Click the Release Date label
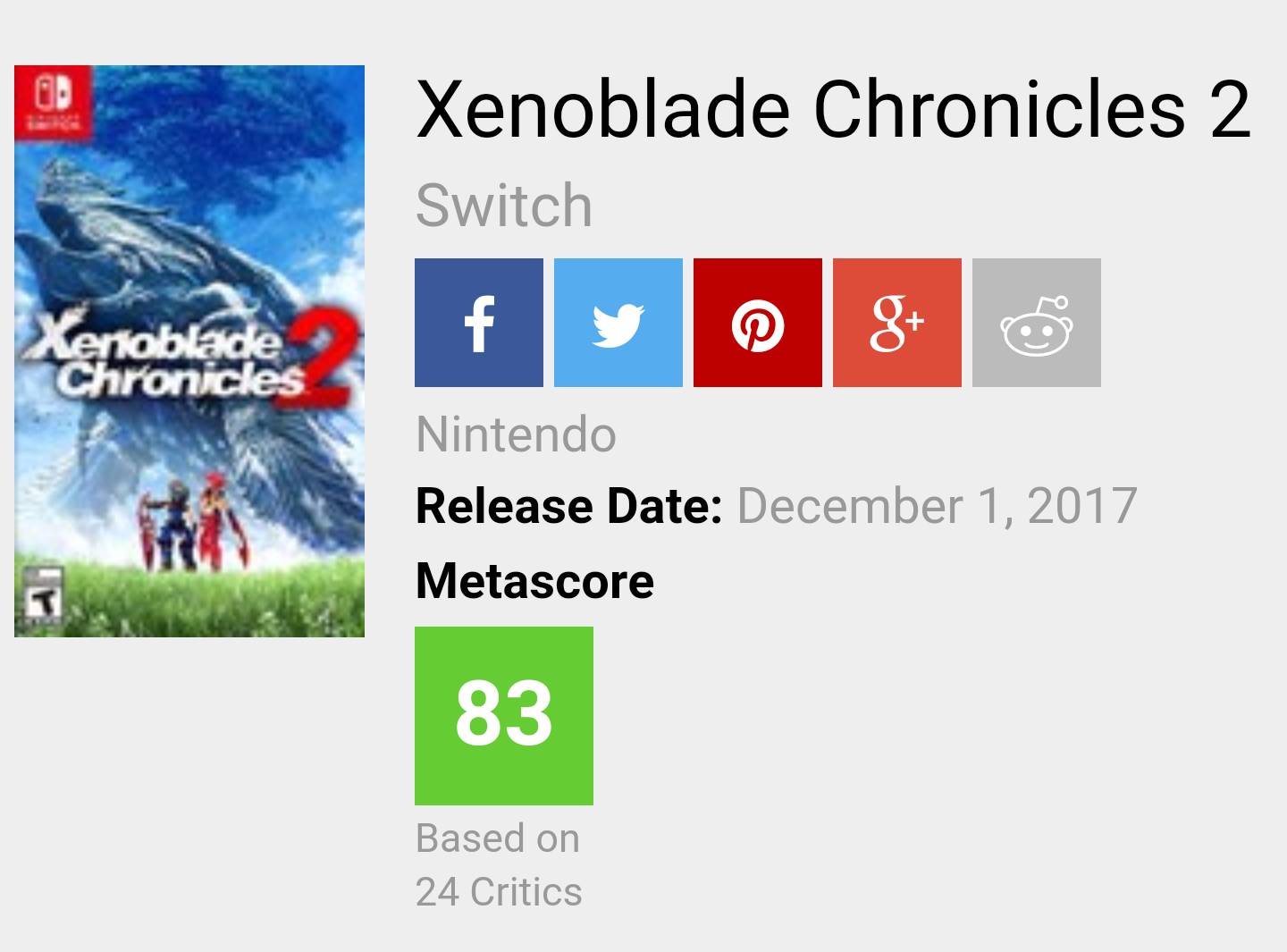Viewport: 1287px width, 952px height. (x=569, y=506)
